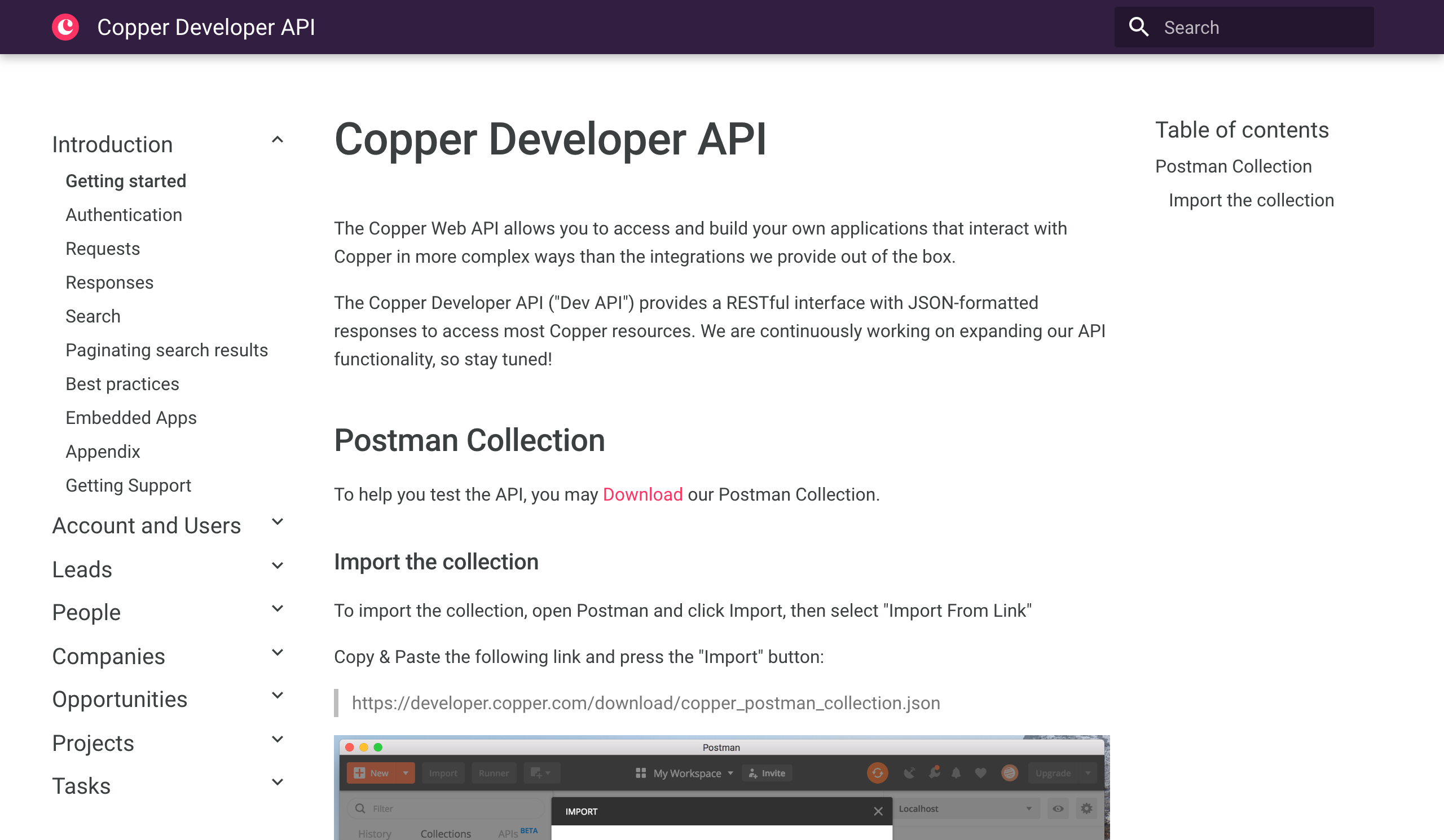The width and height of the screenshot is (1444, 840).
Task: Click the new window icon in Postman
Action: coord(540,773)
